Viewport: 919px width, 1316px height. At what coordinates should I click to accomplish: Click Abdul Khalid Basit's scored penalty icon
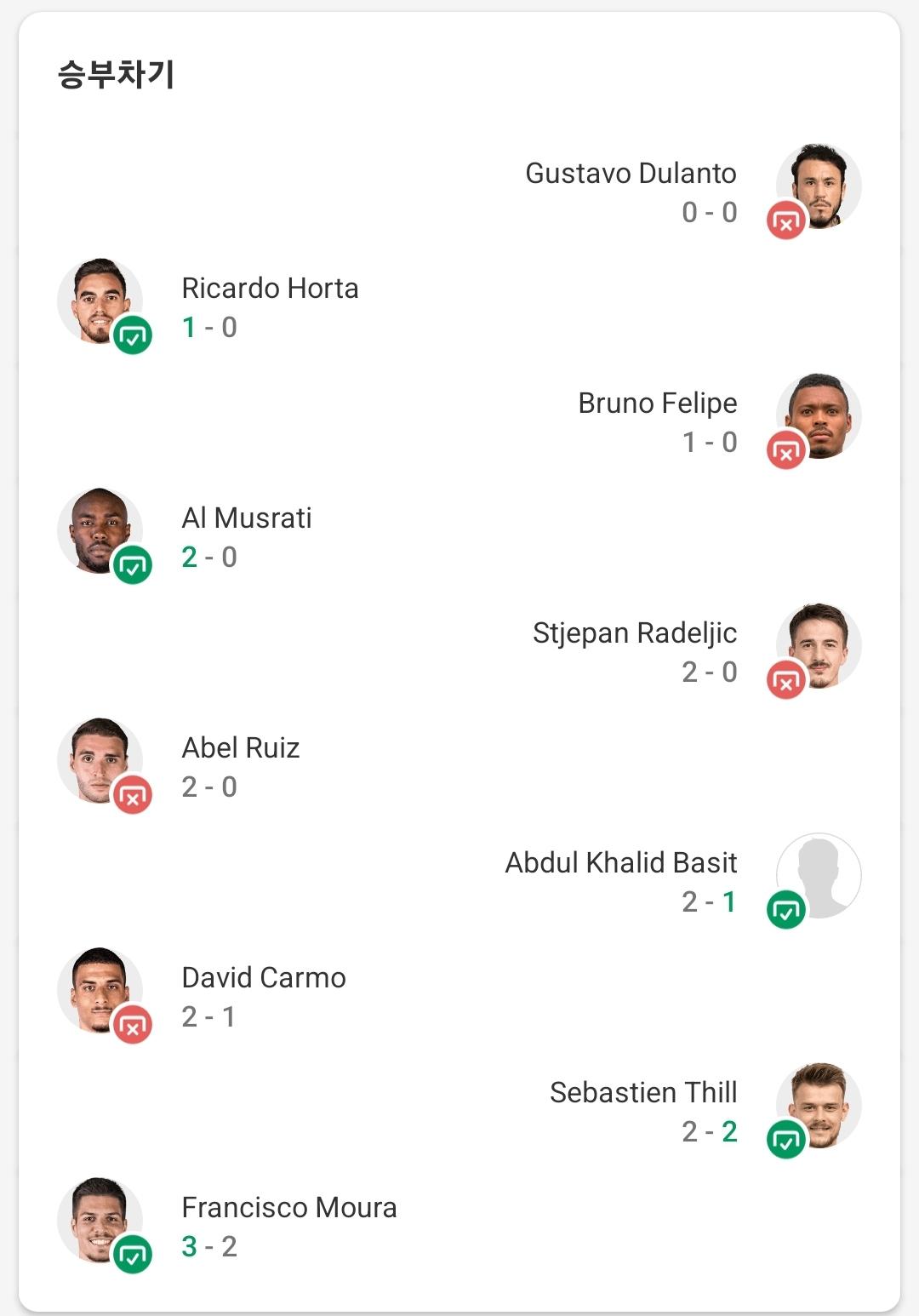[786, 910]
